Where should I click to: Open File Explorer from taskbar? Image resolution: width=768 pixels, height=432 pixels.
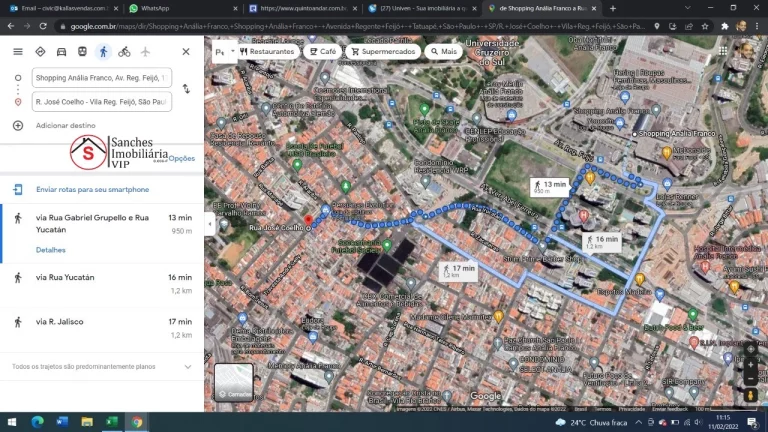coord(87,422)
